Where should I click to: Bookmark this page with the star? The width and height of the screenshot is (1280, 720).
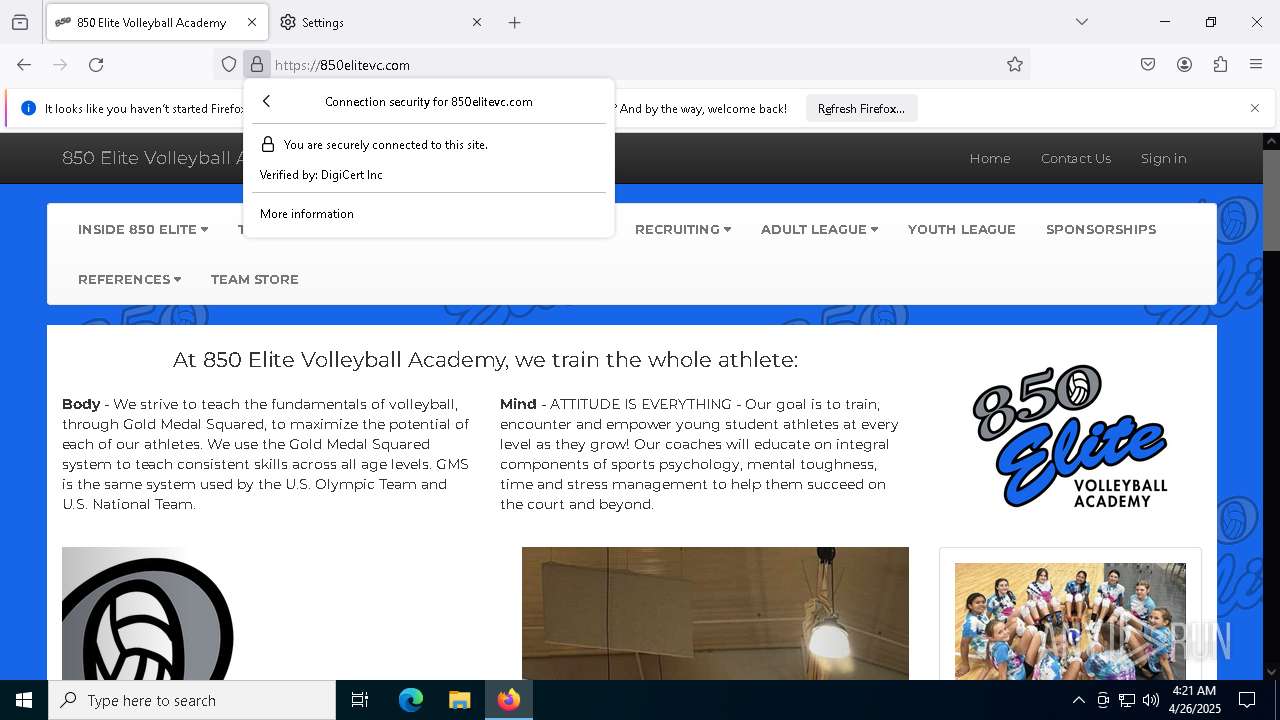pos(1015,65)
